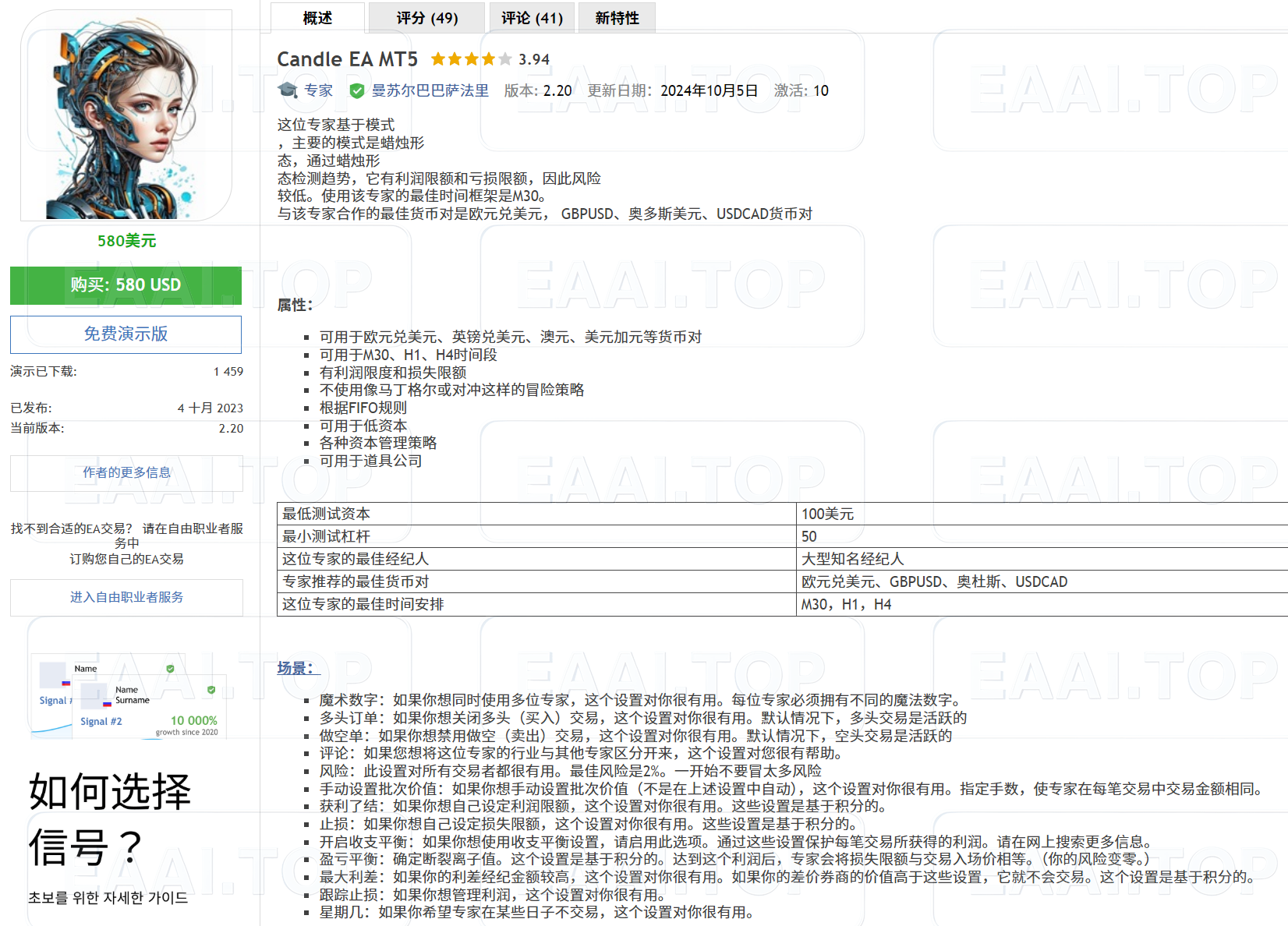Screen dimensions: 1288x926
Task: Click the 进入自由职业者服务 link
Action: (x=126, y=597)
